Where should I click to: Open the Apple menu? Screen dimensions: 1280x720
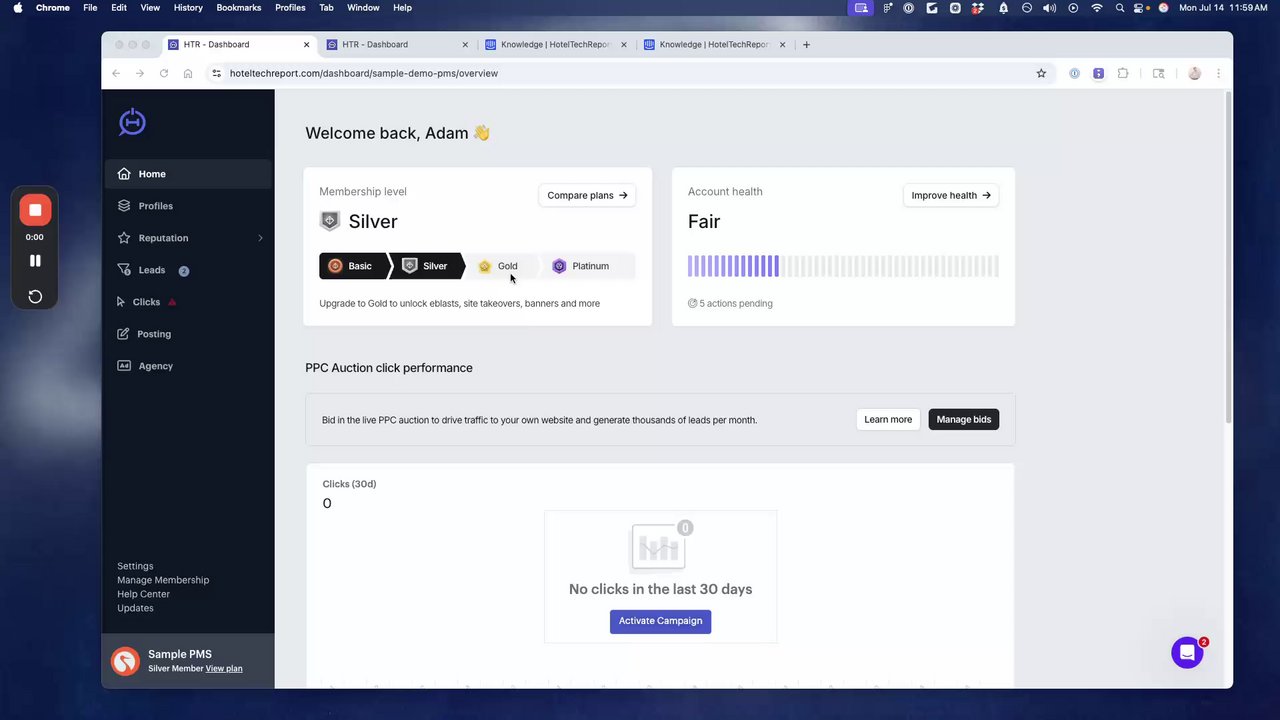17,7
